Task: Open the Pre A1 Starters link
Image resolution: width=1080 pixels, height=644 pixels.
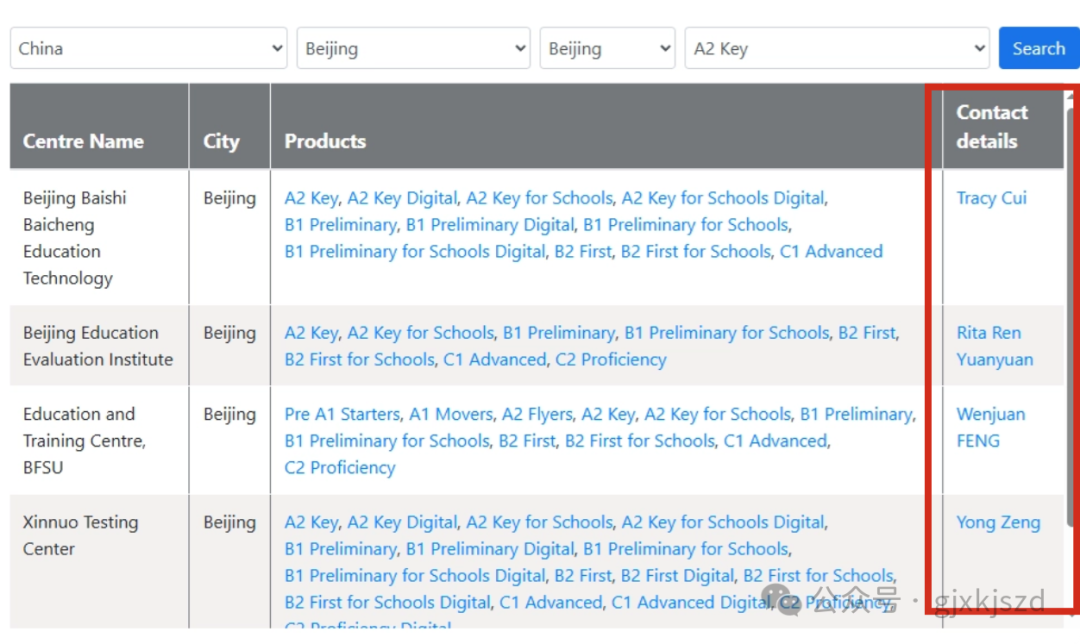Action: coord(342,415)
